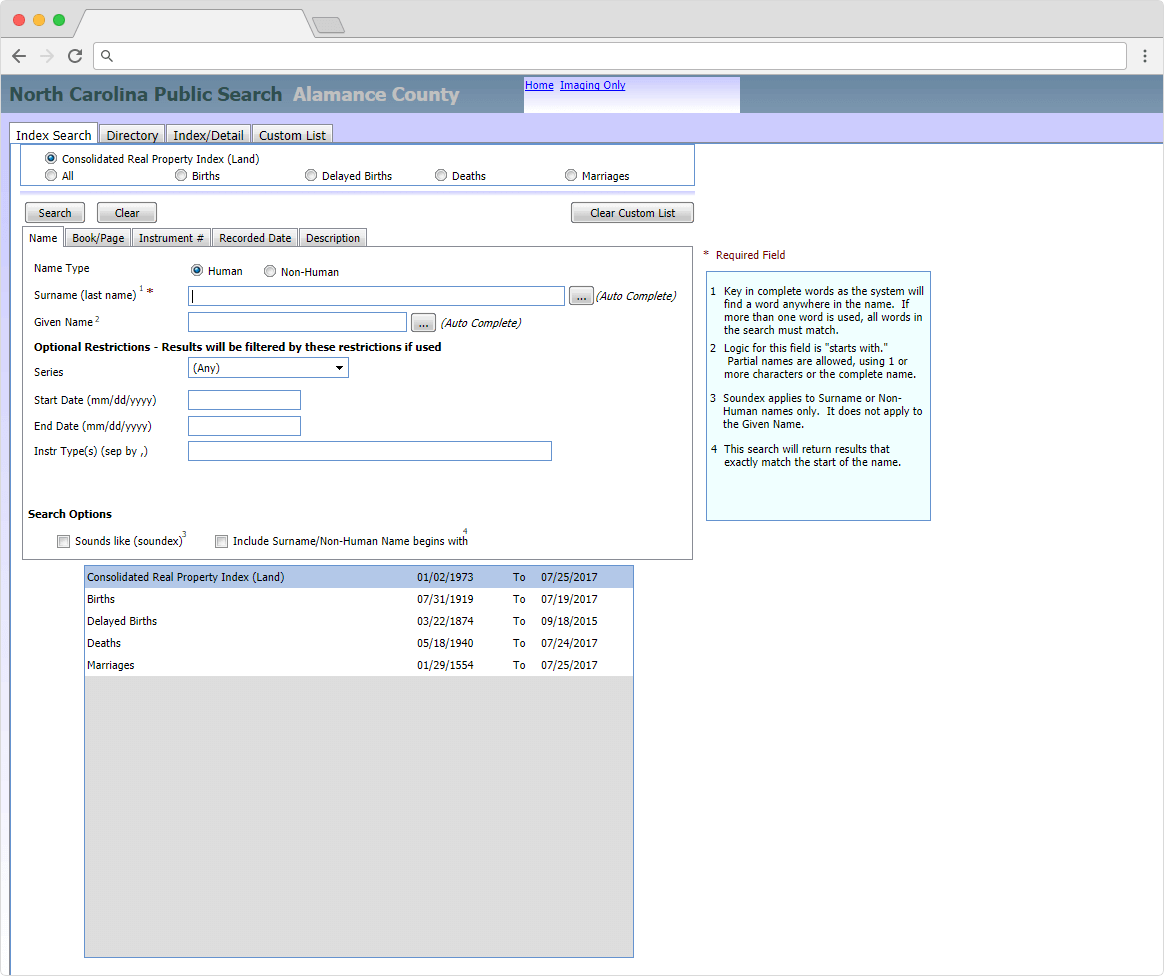The image size is (1164, 976).
Task: Click the Given Name auto complete ellipsis button
Action: tap(423, 323)
